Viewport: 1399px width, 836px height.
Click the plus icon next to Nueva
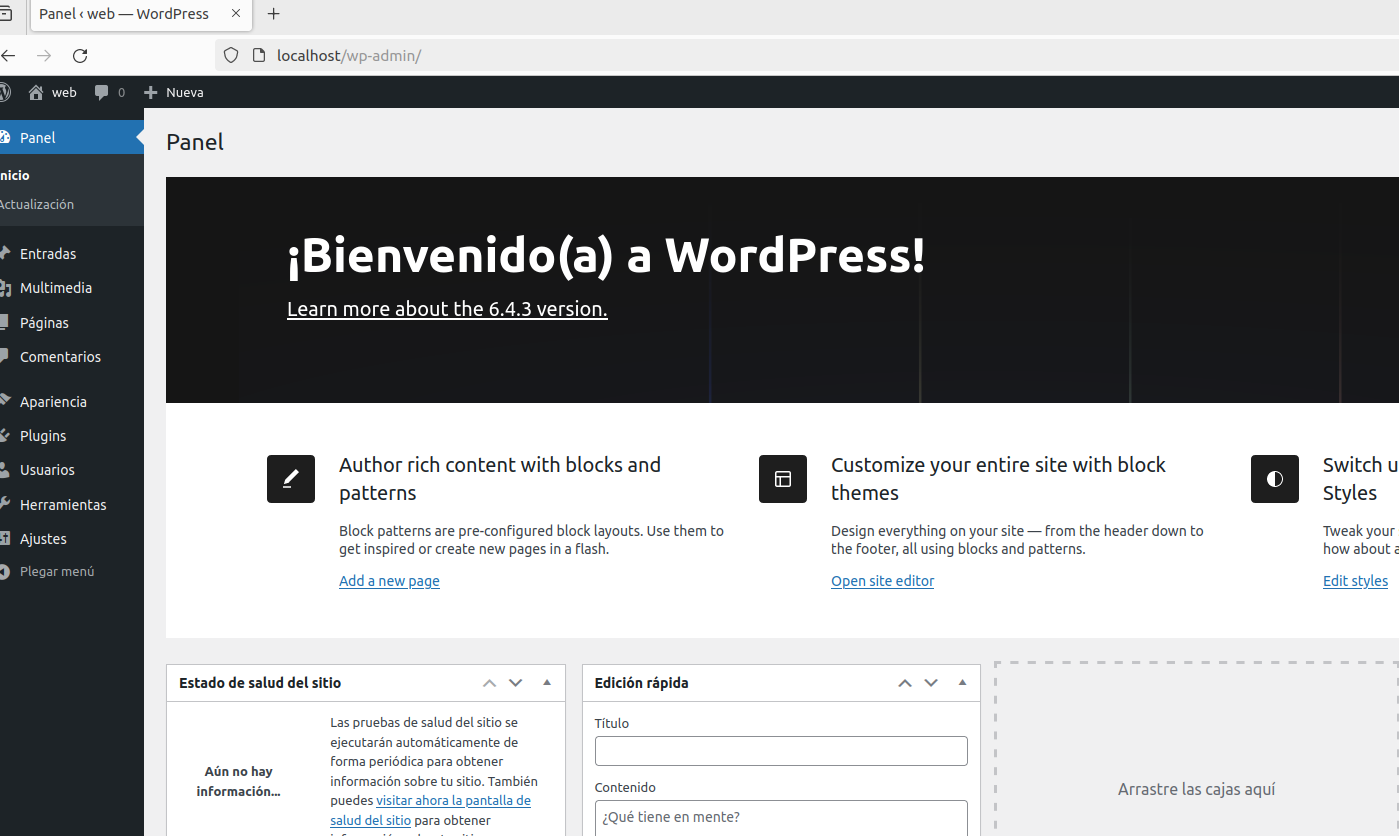pyautogui.click(x=151, y=92)
